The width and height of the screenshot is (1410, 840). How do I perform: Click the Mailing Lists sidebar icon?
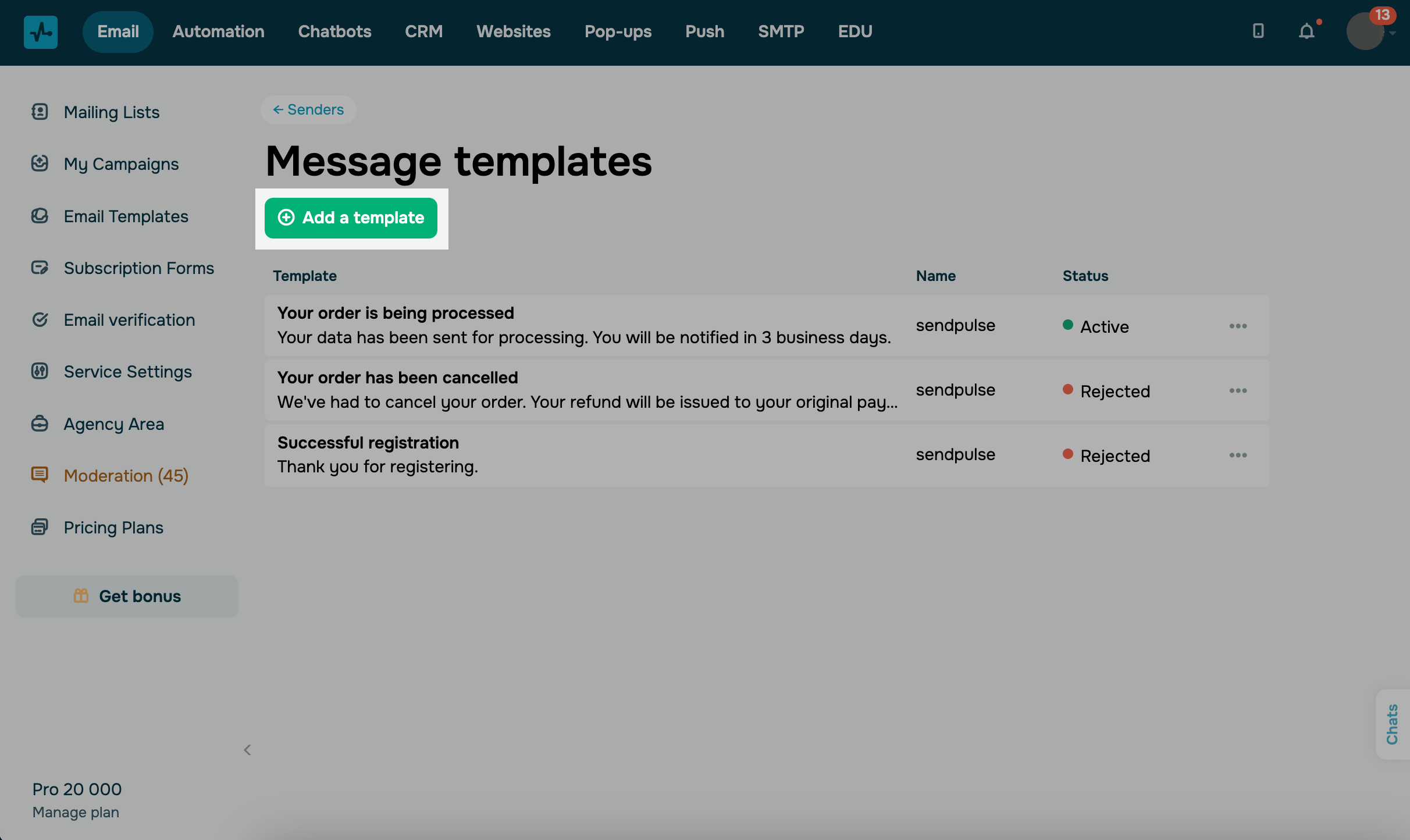pos(40,112)
